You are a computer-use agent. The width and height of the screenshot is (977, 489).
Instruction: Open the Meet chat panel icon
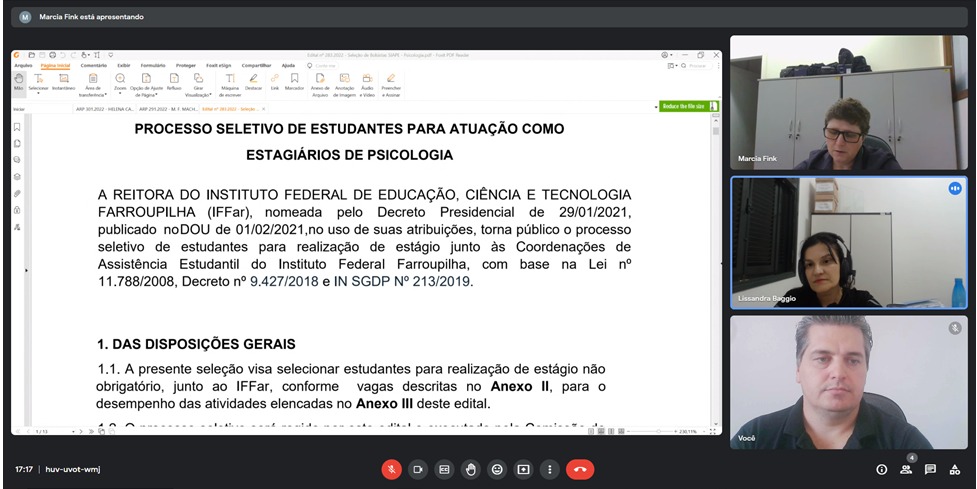click(930, 469)
